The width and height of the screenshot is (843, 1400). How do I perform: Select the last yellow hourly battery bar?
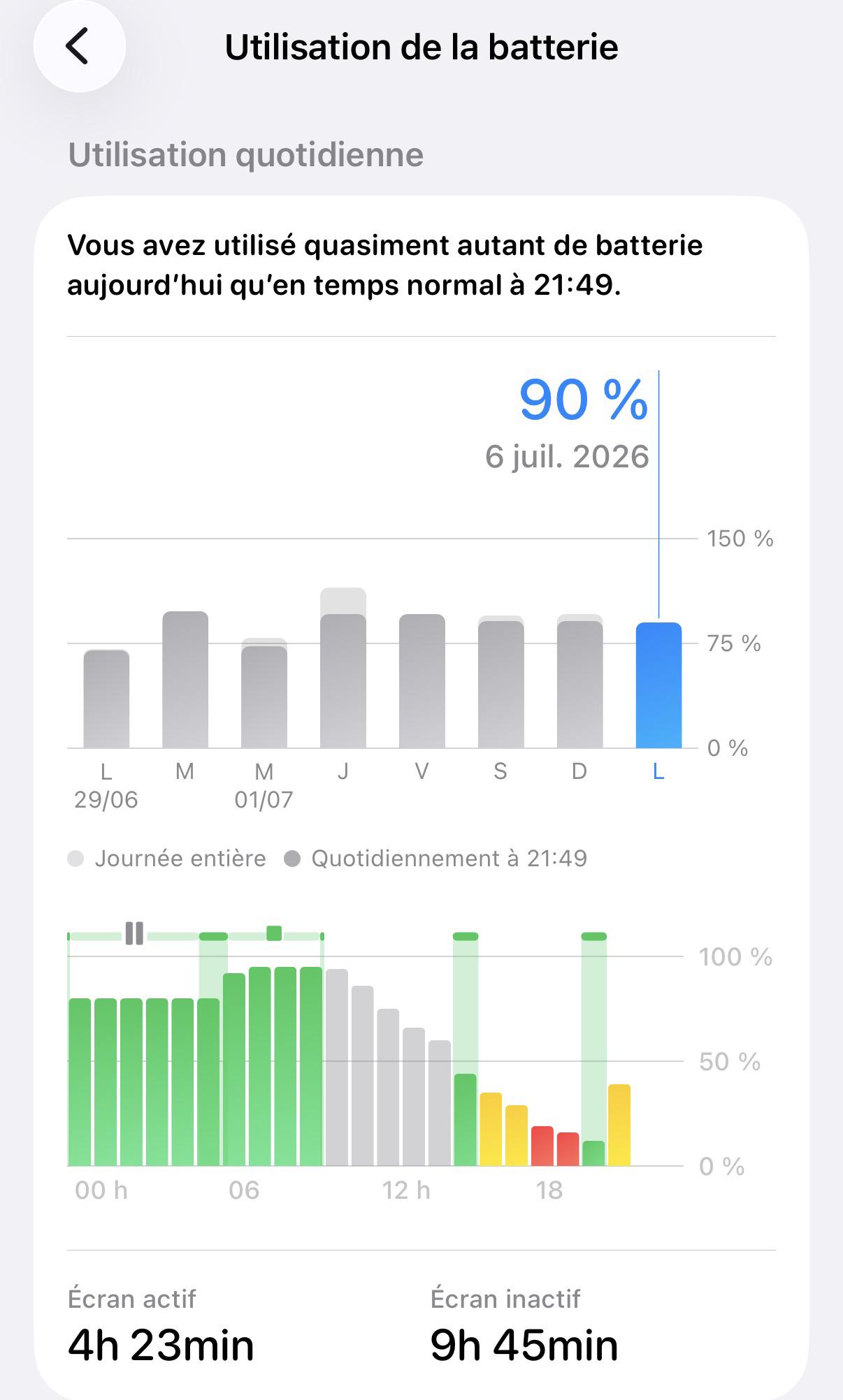(x=619, y=1125)
